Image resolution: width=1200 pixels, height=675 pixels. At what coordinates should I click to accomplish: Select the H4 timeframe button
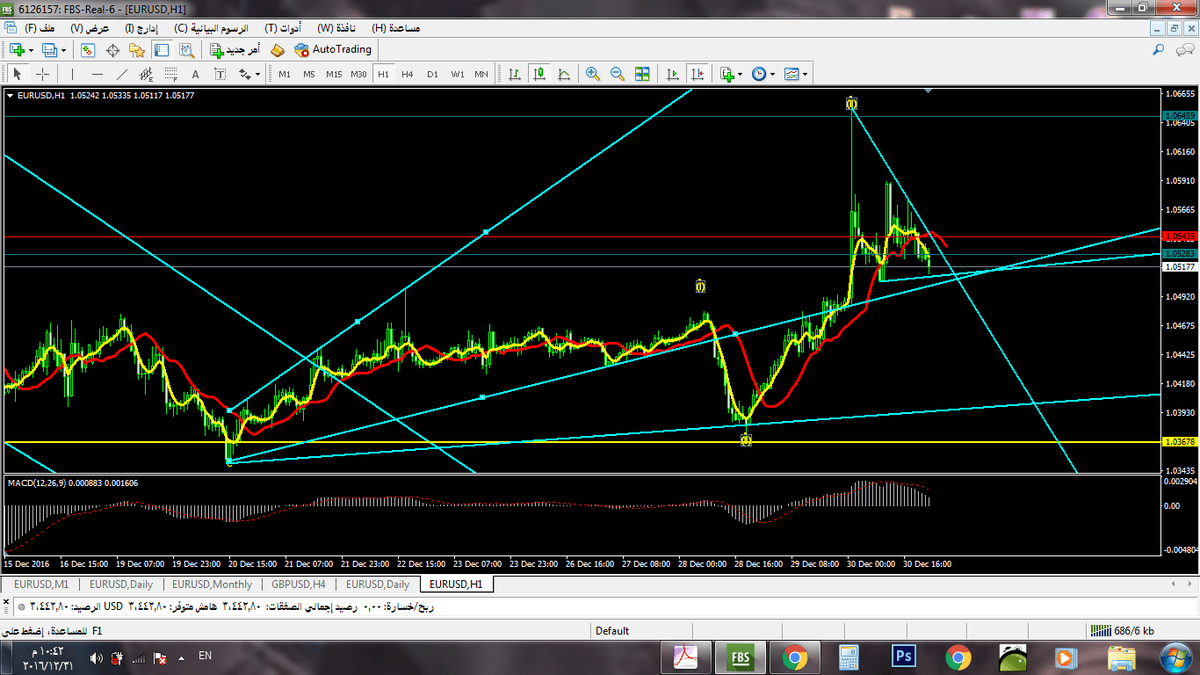pos(407,74)
